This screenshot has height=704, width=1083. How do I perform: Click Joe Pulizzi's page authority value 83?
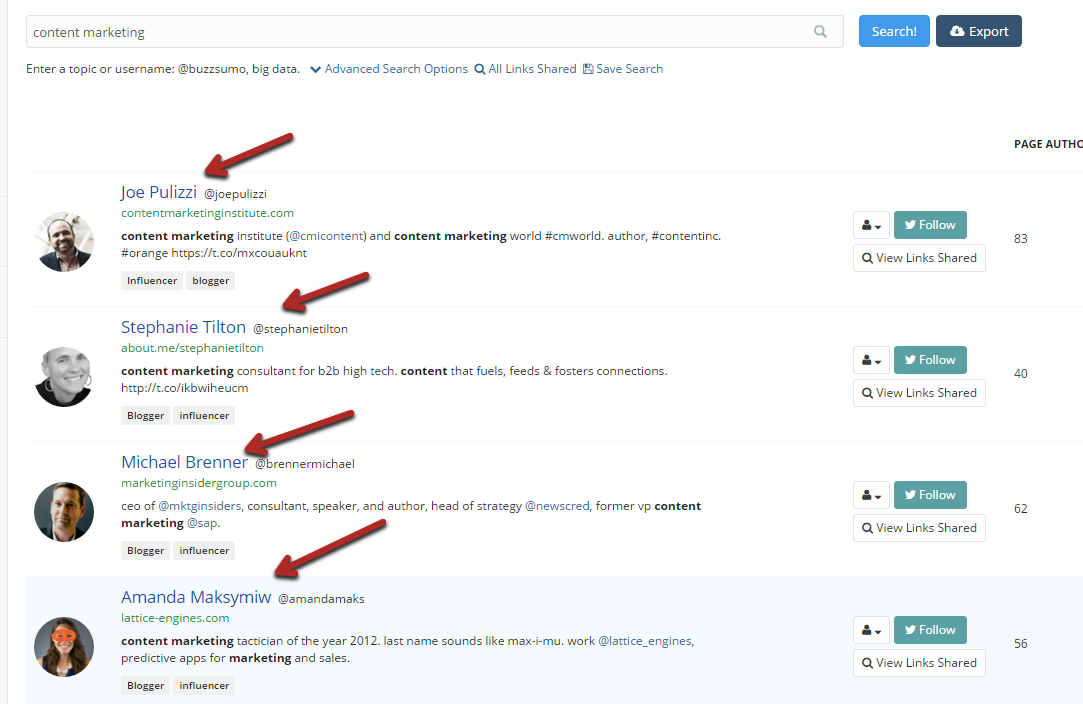point(1021,239)
